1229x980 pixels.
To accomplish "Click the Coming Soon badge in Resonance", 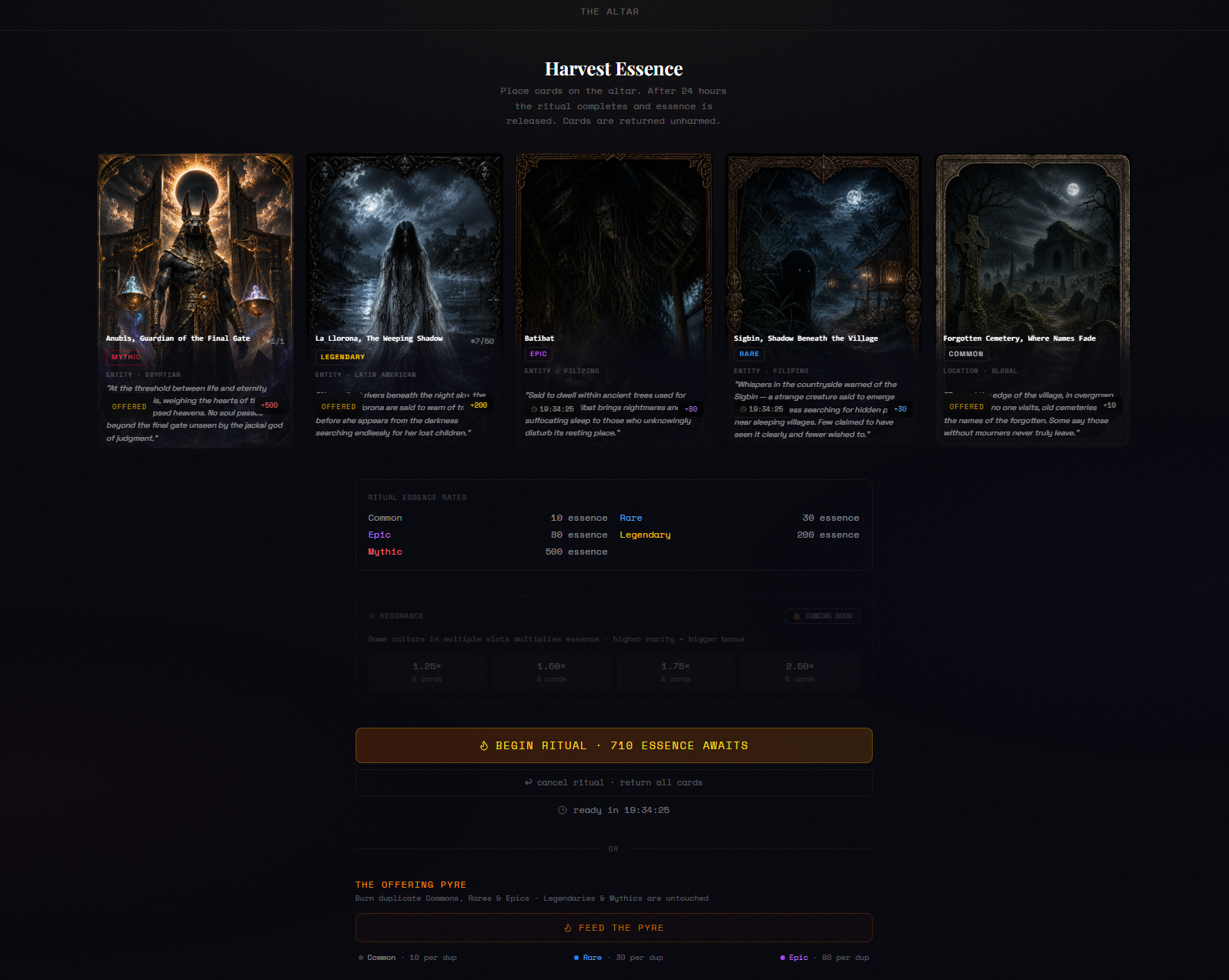I will (823, 616).
